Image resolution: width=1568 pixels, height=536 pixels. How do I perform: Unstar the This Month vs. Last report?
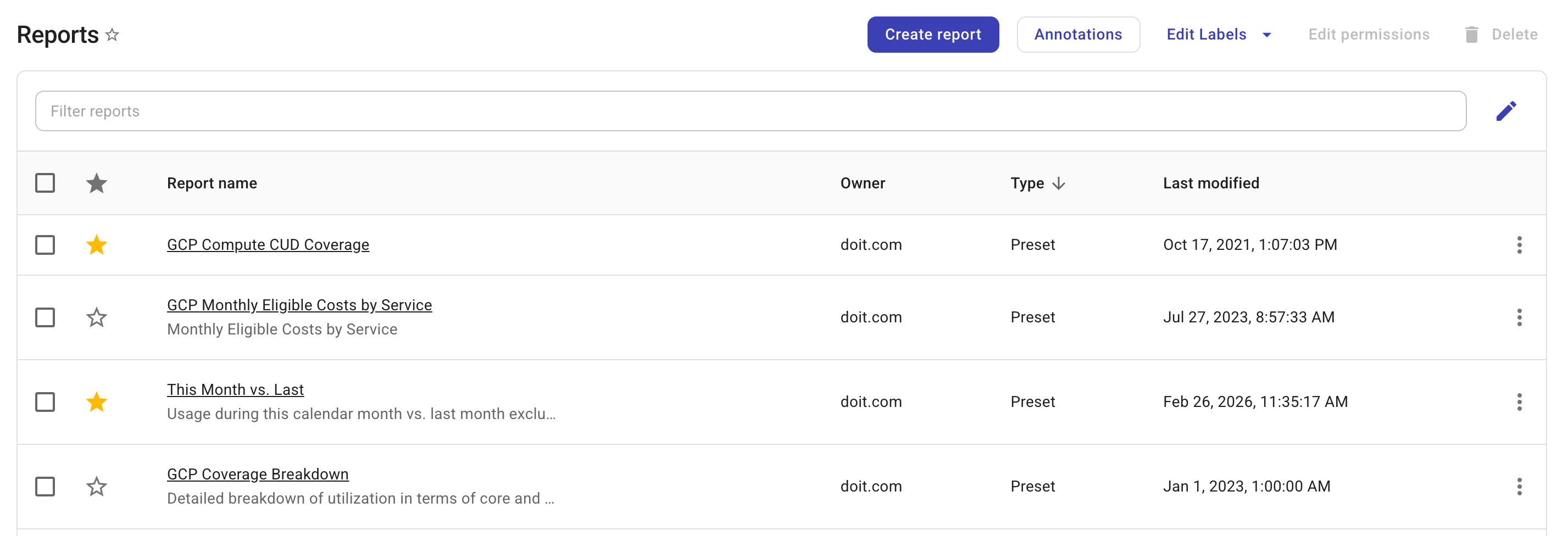point(96,402)
